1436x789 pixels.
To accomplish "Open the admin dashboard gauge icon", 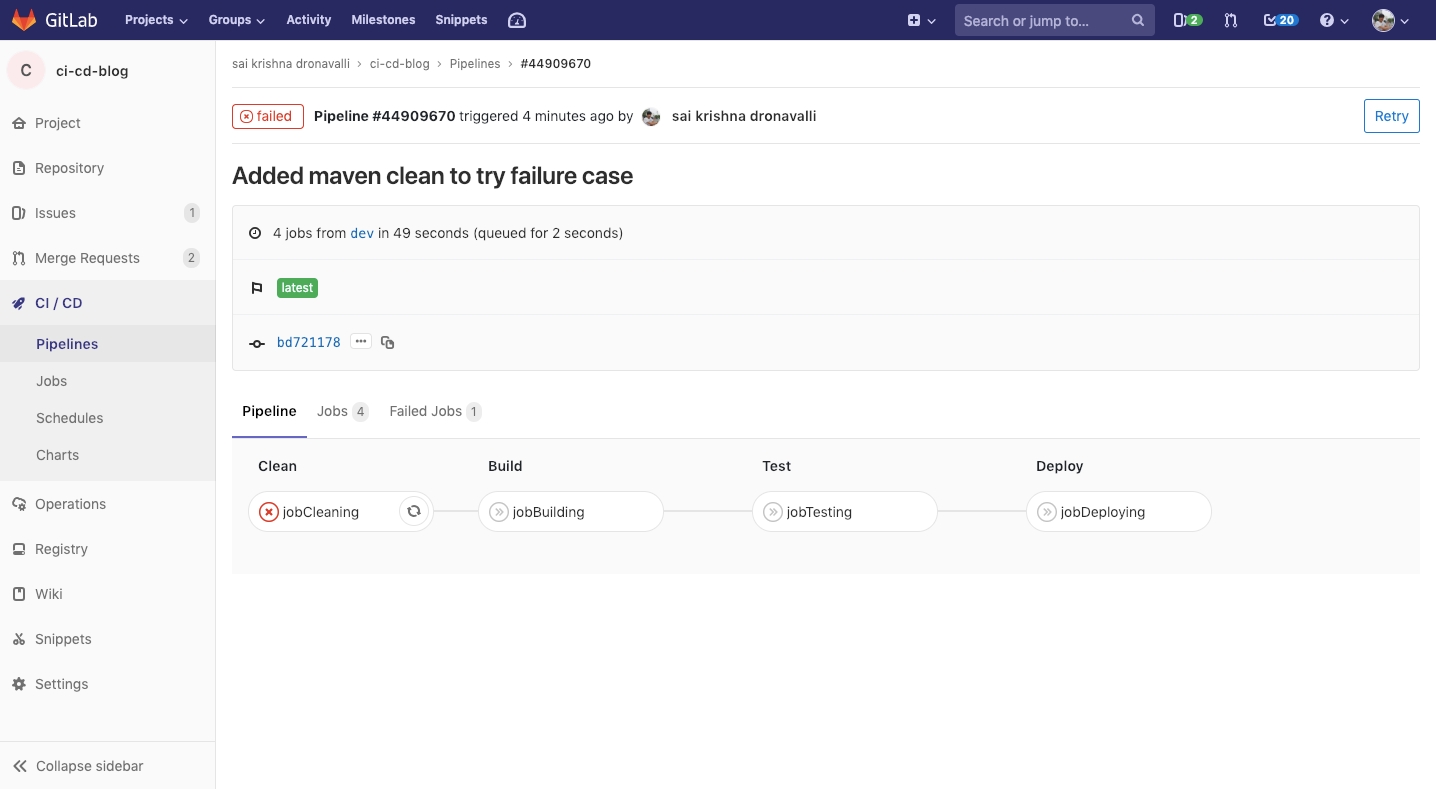I will [517, 20].
